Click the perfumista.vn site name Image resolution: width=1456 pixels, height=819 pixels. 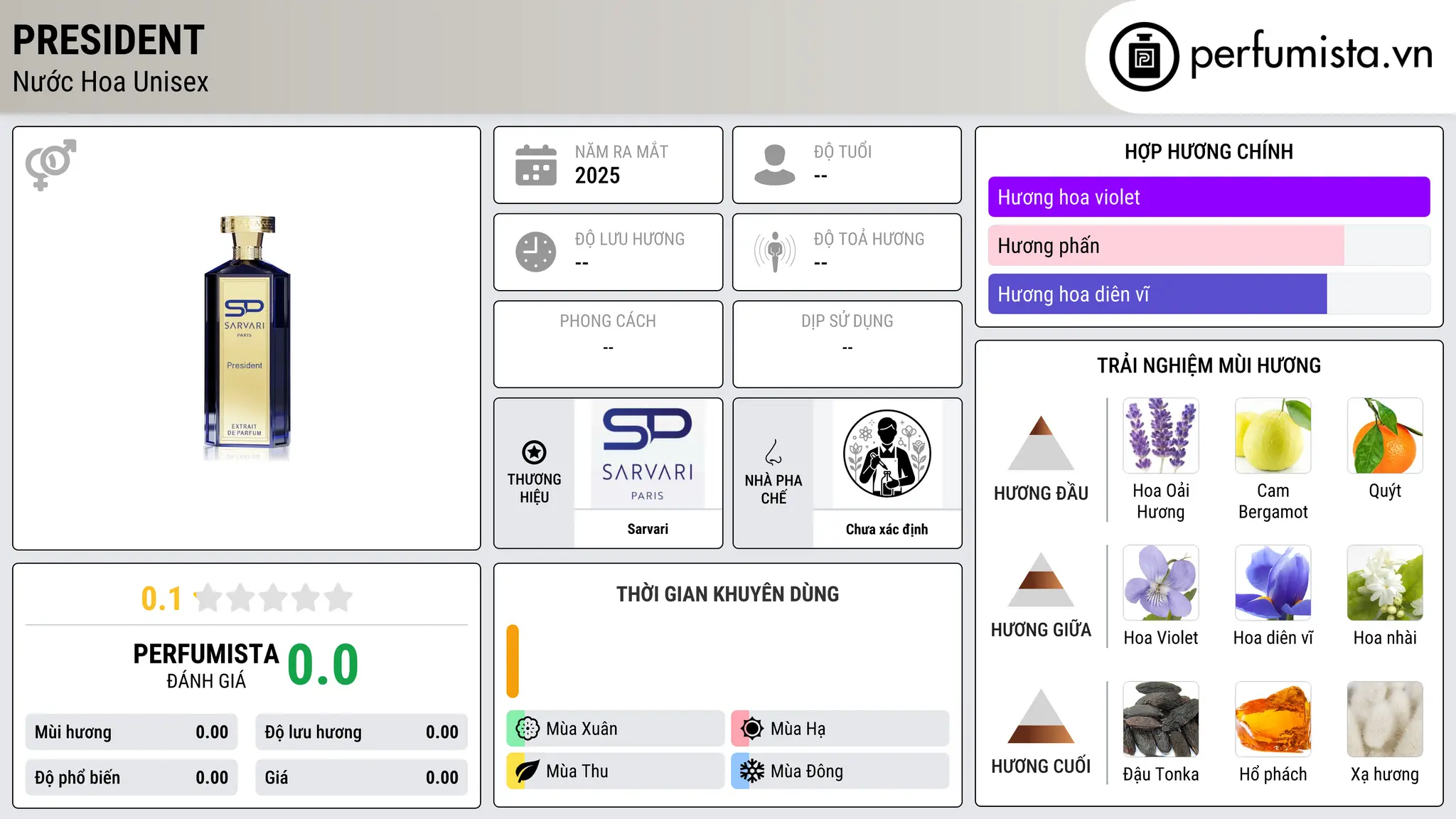point(1311,53)
